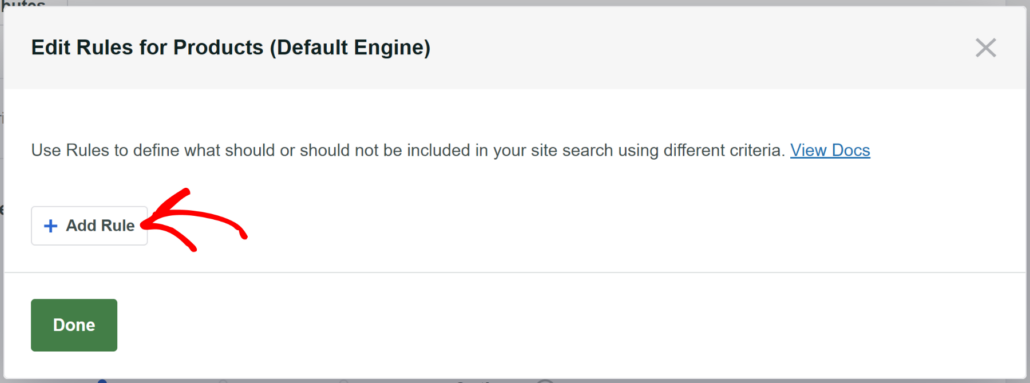Click the rules description text paragraph
Screen dimensions: 1030x383
click(408, 150)
